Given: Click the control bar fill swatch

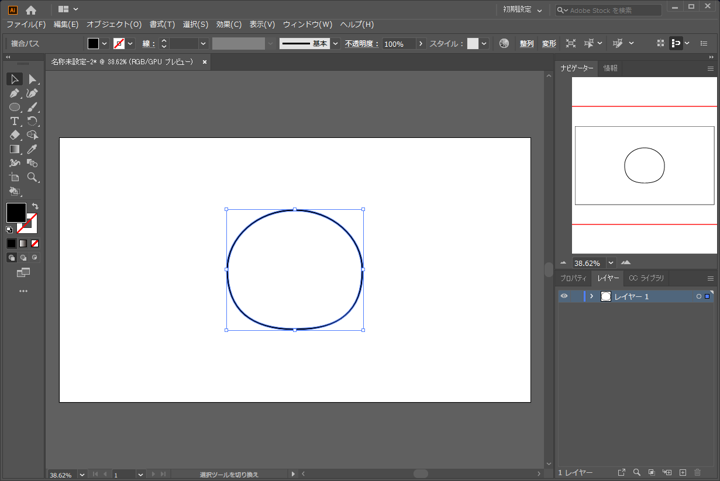Looking at the screenshot, I should [93, 44].
